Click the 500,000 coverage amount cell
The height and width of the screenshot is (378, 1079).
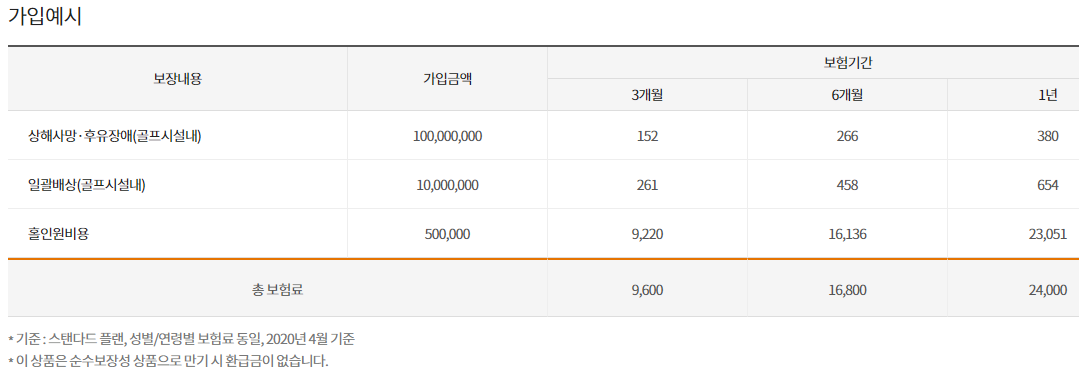pos(447,233)
